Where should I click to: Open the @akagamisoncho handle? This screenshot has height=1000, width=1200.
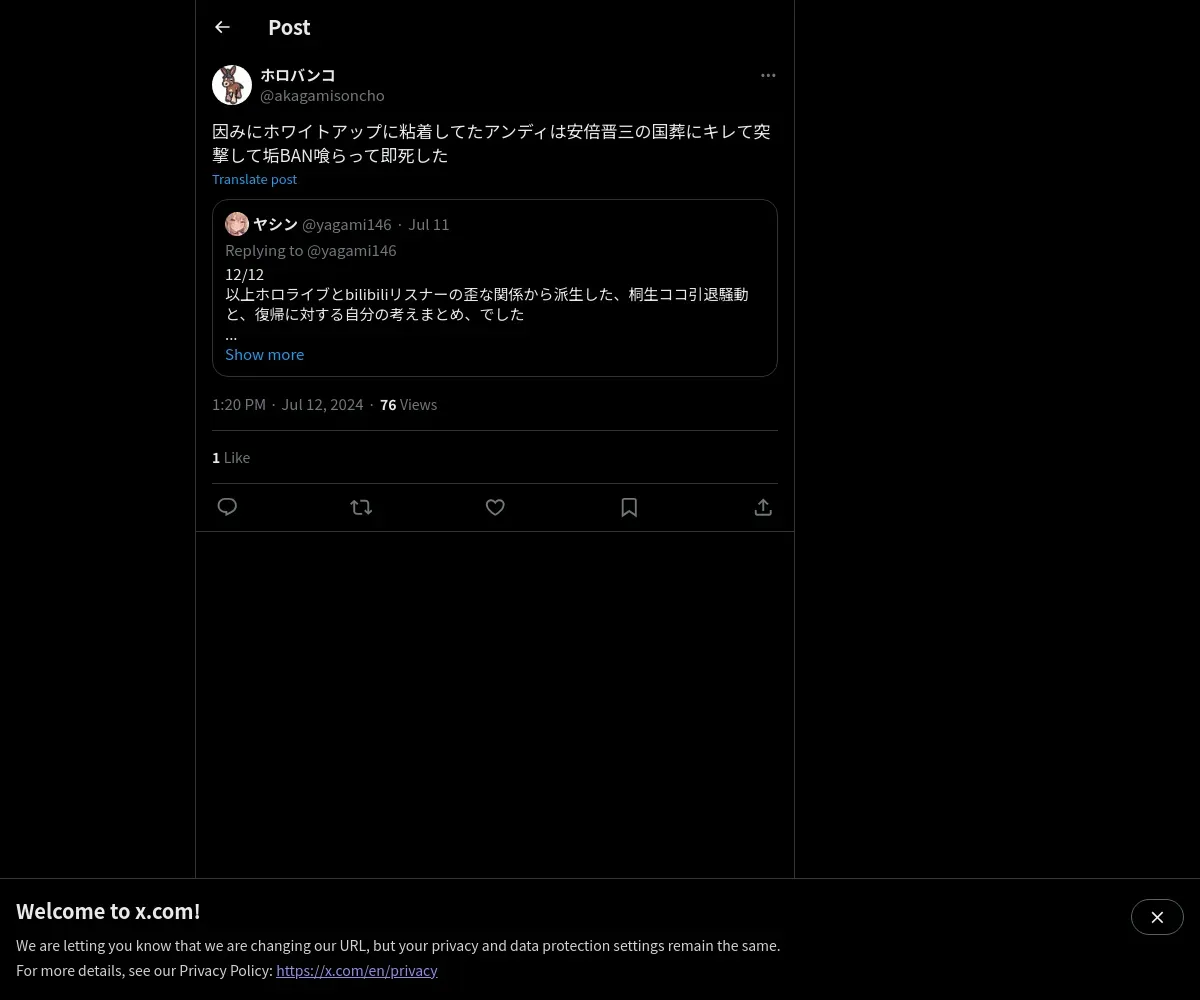[322, 95]
